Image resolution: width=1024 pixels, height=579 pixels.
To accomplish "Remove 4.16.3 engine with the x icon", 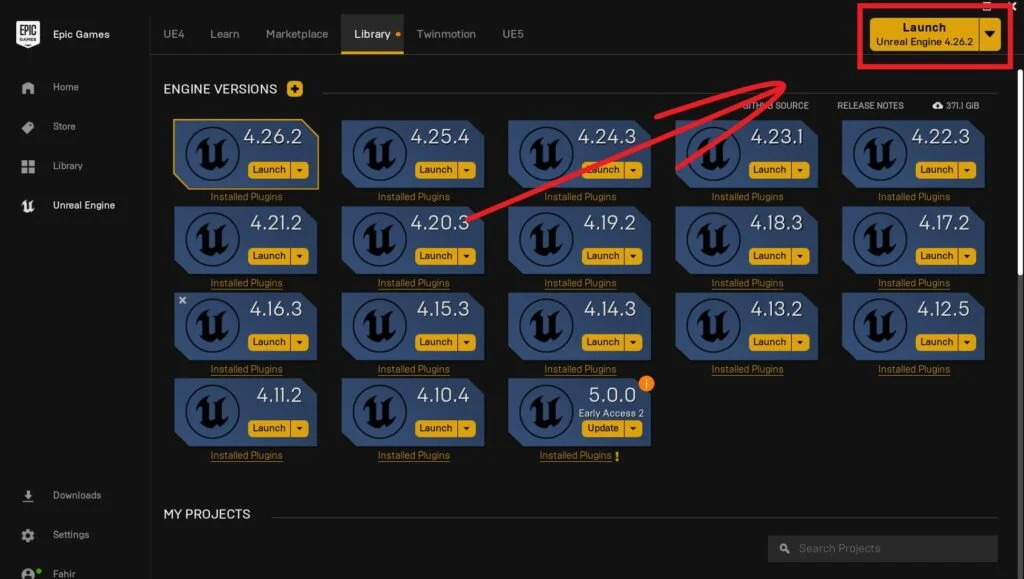I will pos(183,300).
